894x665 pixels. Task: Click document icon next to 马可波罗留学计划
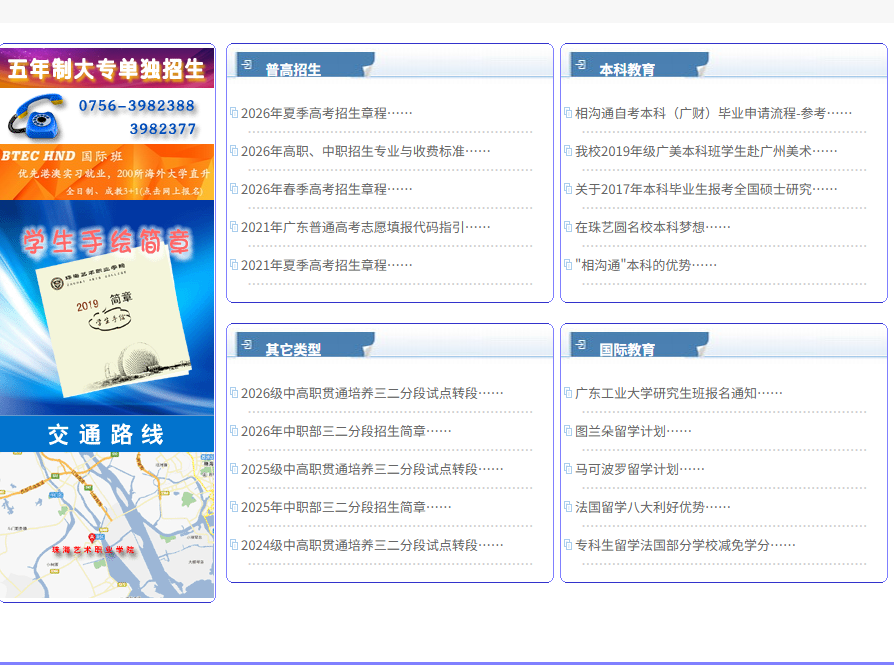point(568,468)
